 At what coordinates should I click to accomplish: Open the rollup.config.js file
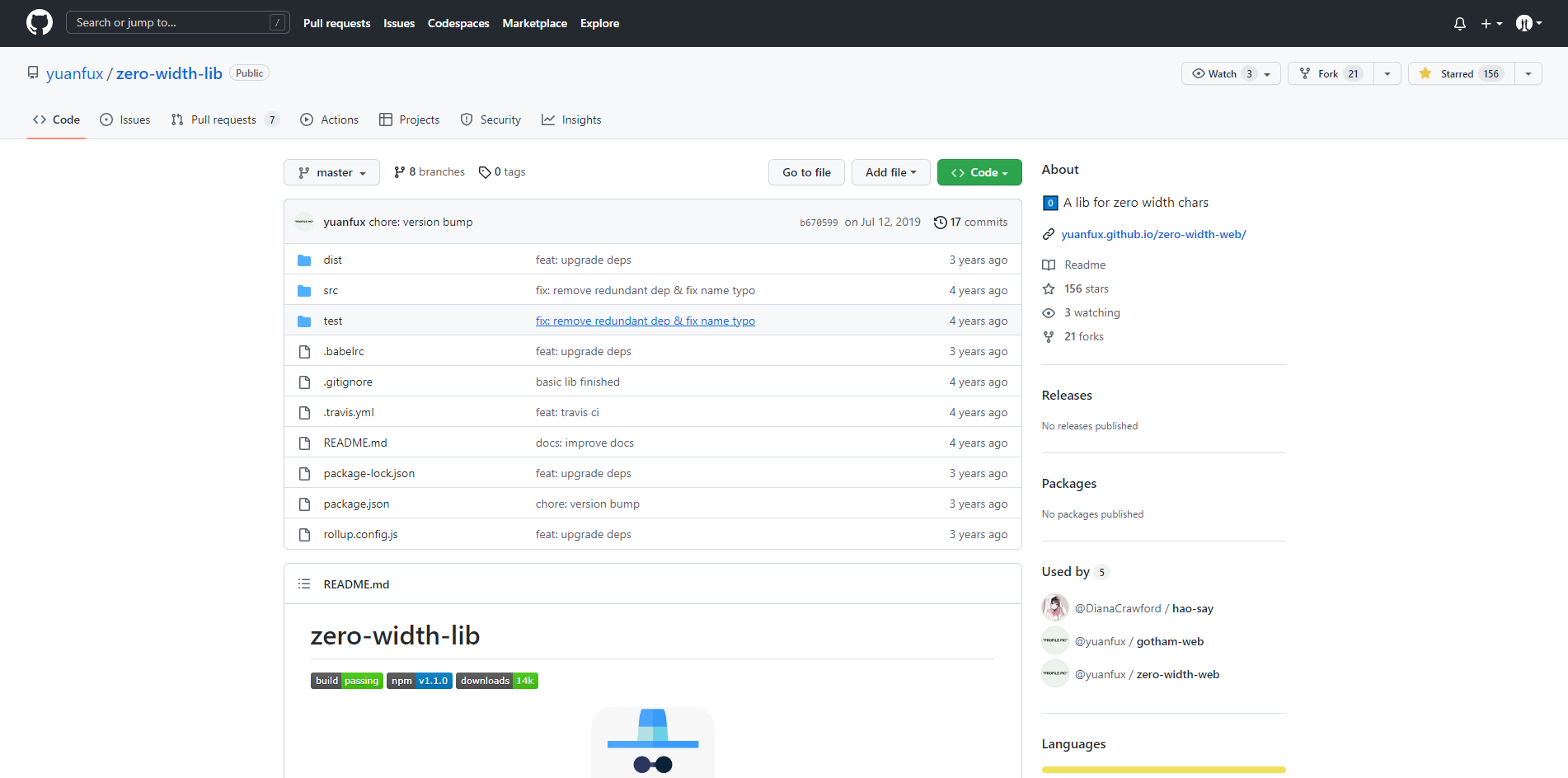pyautogui.click(x=360, y=534)
